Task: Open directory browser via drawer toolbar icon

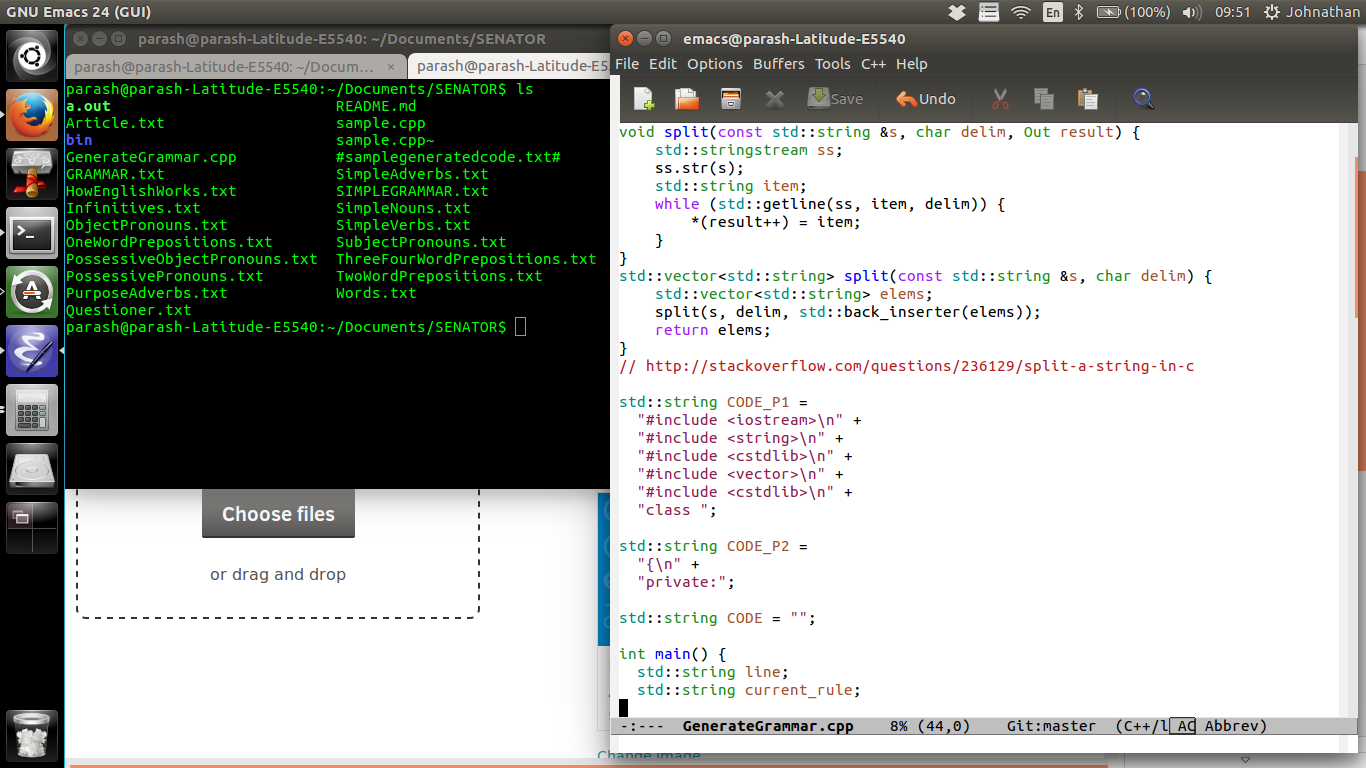Action: (731, 99)
